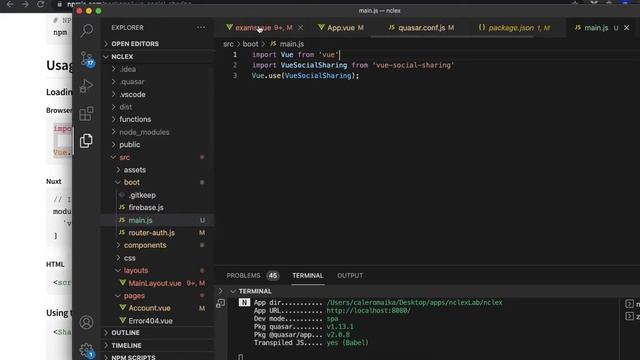Image resolution: width=640 pixels, height=360 pixels.
Task: Close the main.js editor tab
Action: pyautogui.click(x=627, y=28)
